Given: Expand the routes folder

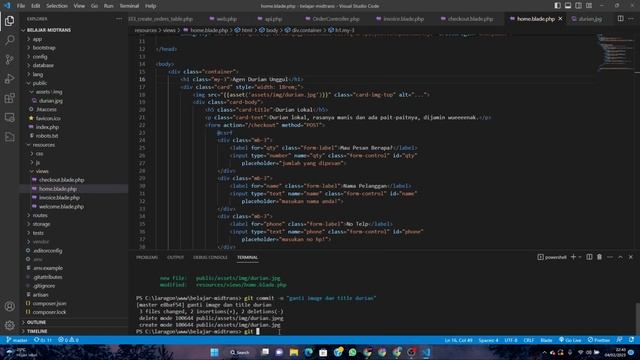Looking at the screenshot, I should (x=40, y=215).
